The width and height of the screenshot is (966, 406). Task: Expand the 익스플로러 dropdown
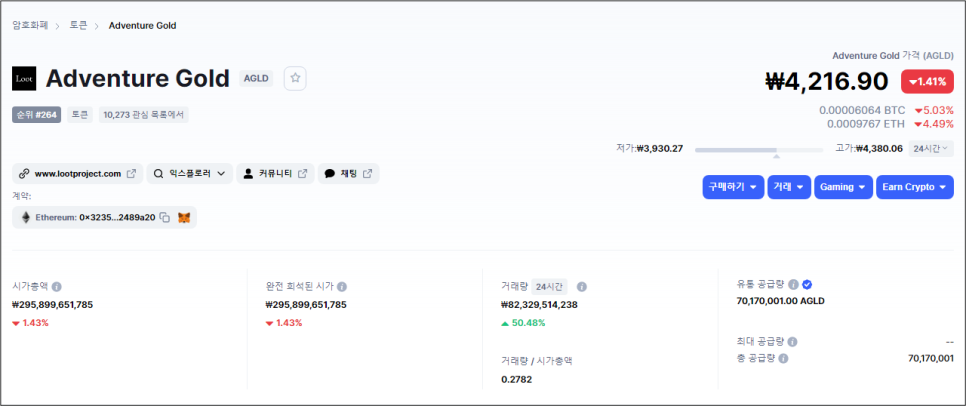(190, 174)
